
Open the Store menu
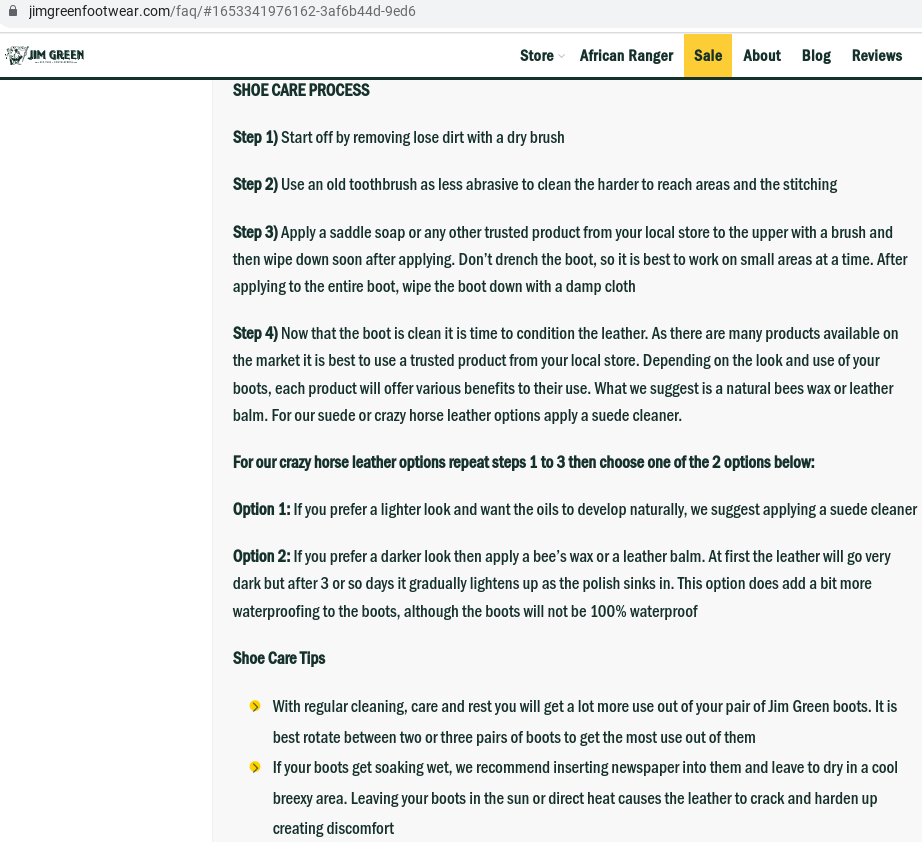536,55
